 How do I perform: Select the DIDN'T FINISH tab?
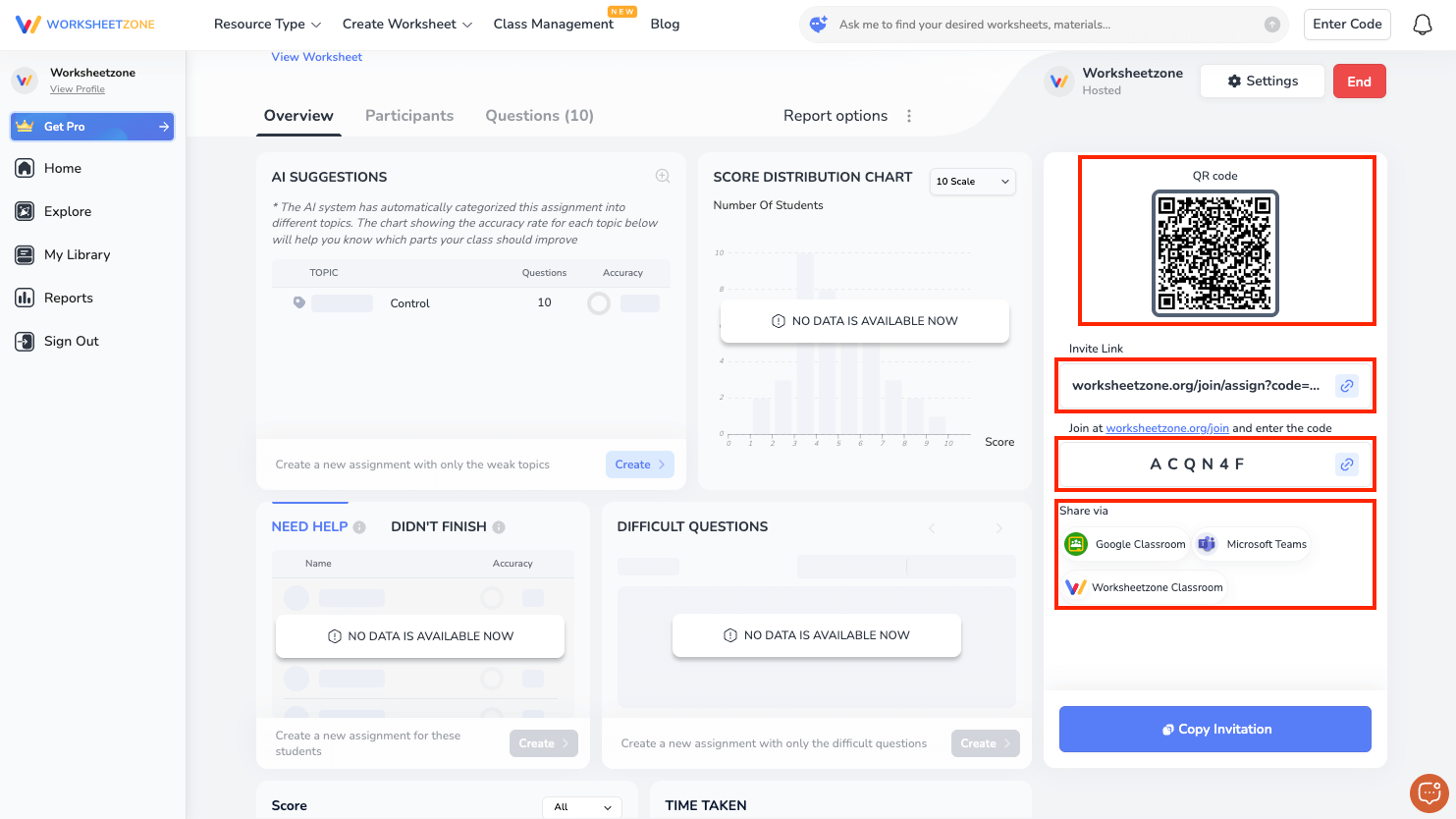(439, 527)
